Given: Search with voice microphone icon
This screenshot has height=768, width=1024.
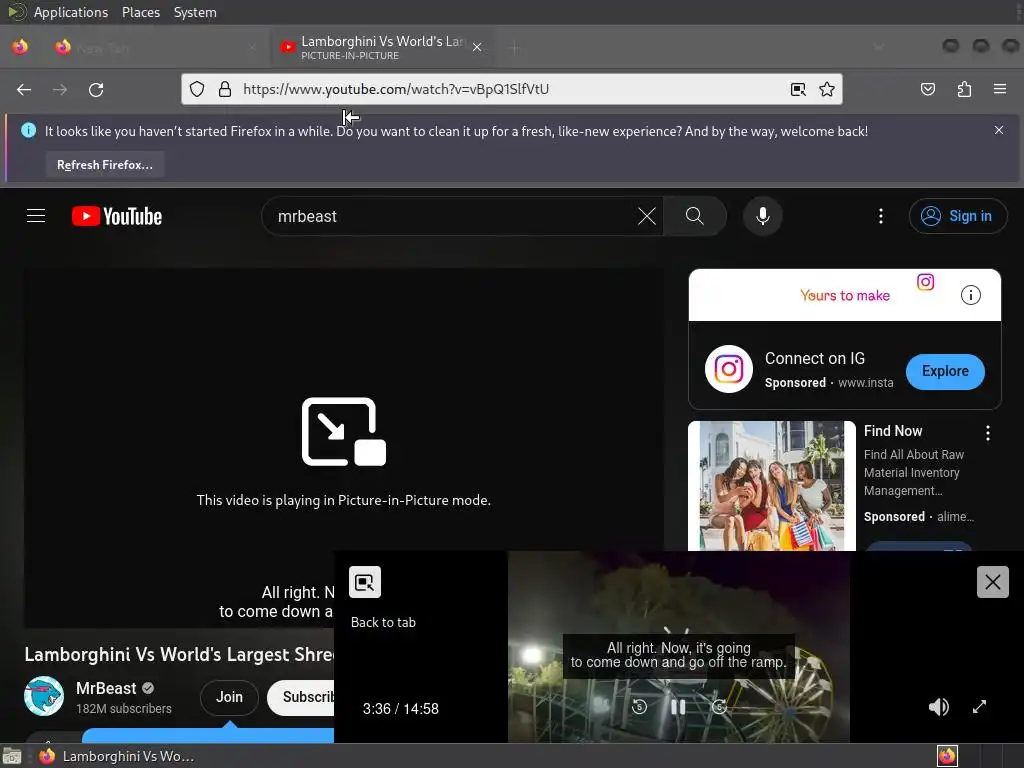Looking at the screenshot, I should (762, 216).
